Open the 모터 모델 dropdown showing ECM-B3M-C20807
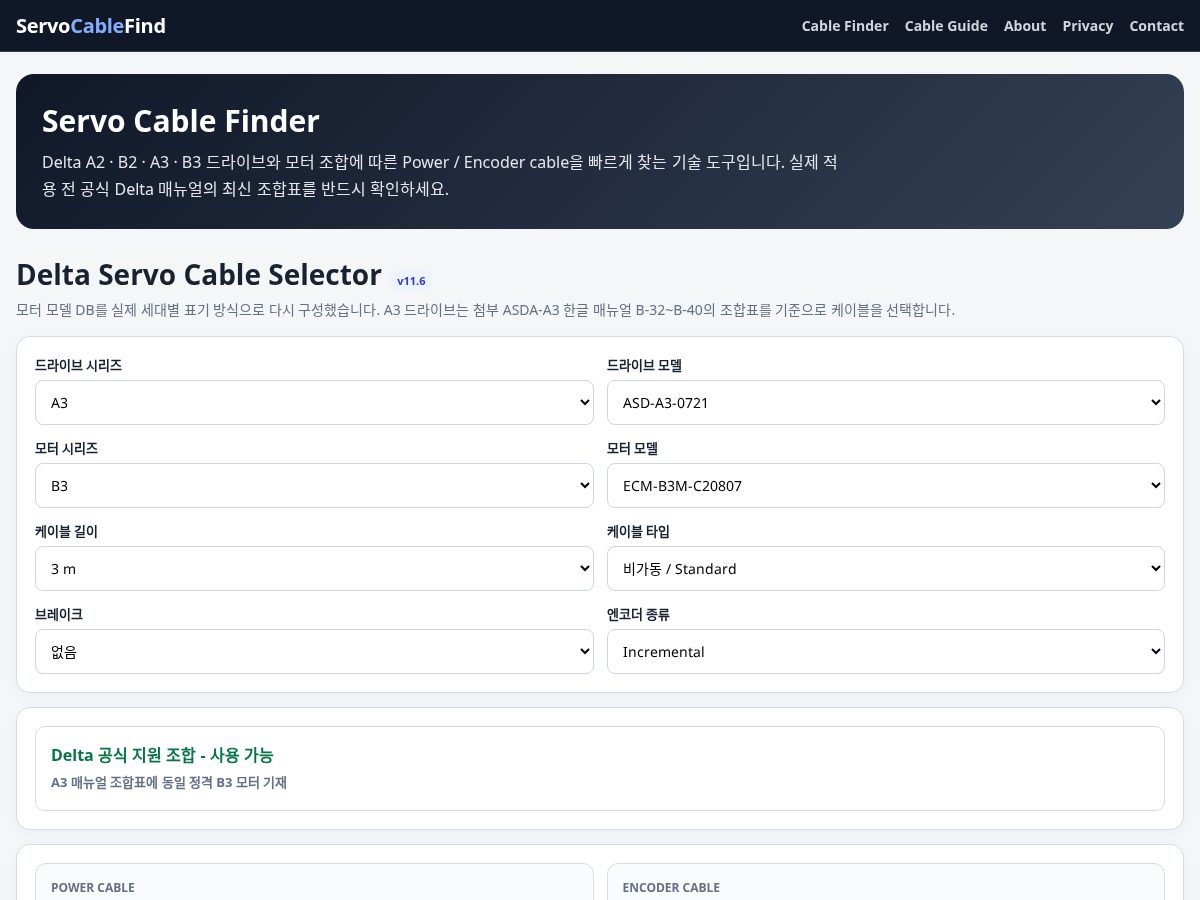This screenshot has height=900, width=1200. point(886,486)
